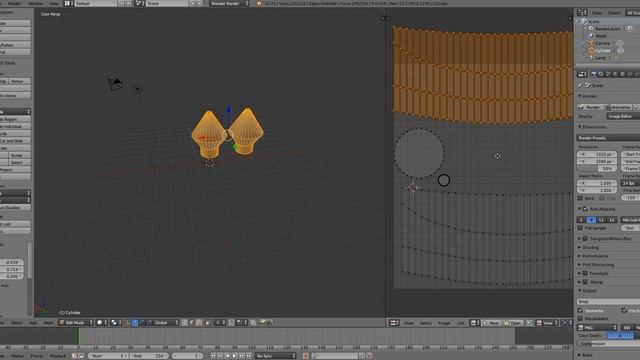The height and width of the screenshot is (360, 640).
Task: Toggle the 3D manipulator widget icon
Action: click(x=128, y=322)
